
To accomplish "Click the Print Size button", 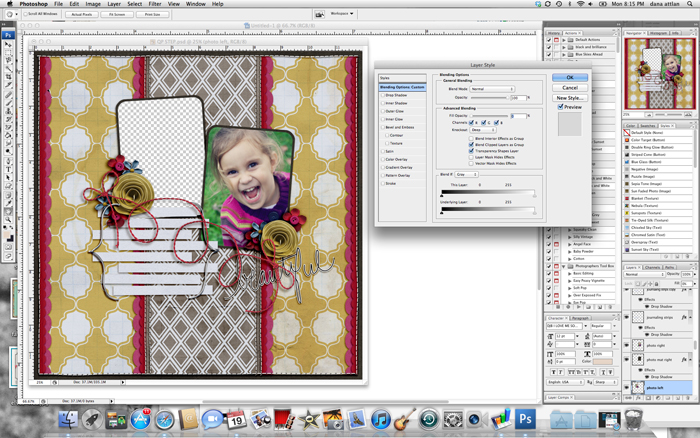I will click(x=152, y=14).
